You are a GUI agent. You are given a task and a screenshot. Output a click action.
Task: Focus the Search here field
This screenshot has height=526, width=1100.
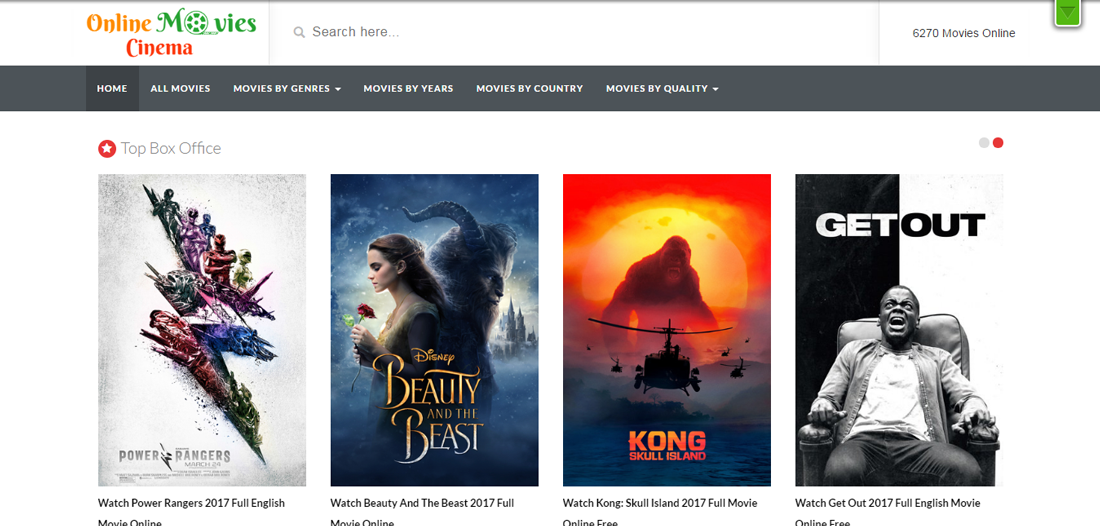point(574,32)
